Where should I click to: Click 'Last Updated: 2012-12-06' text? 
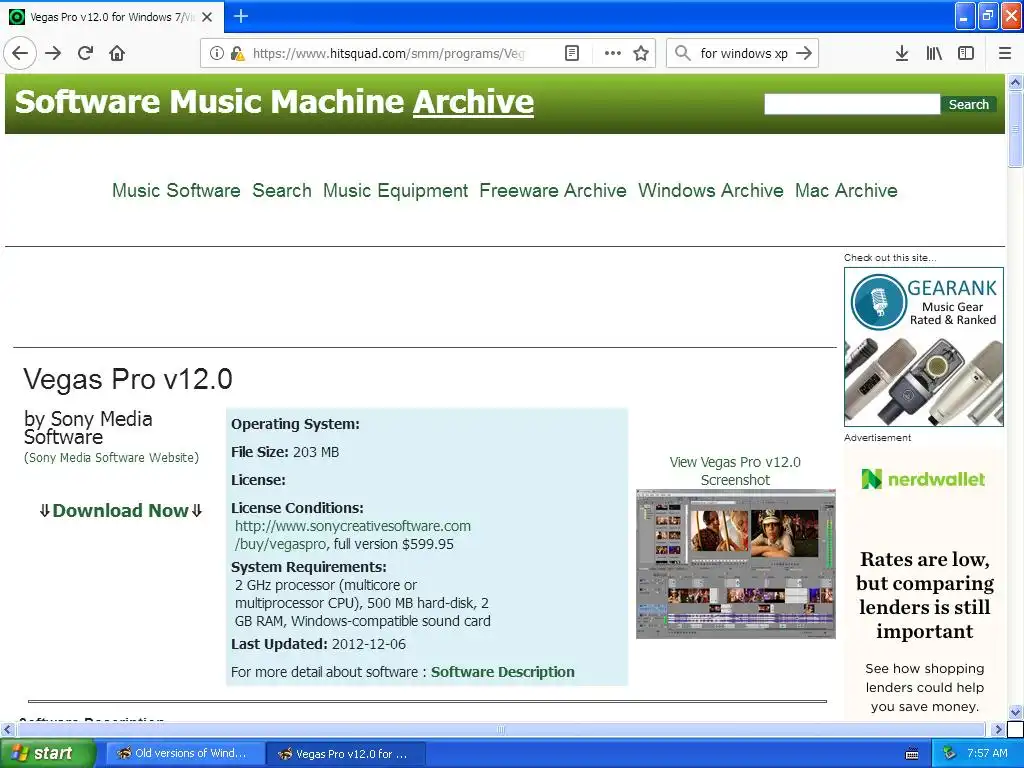[318, 644]
